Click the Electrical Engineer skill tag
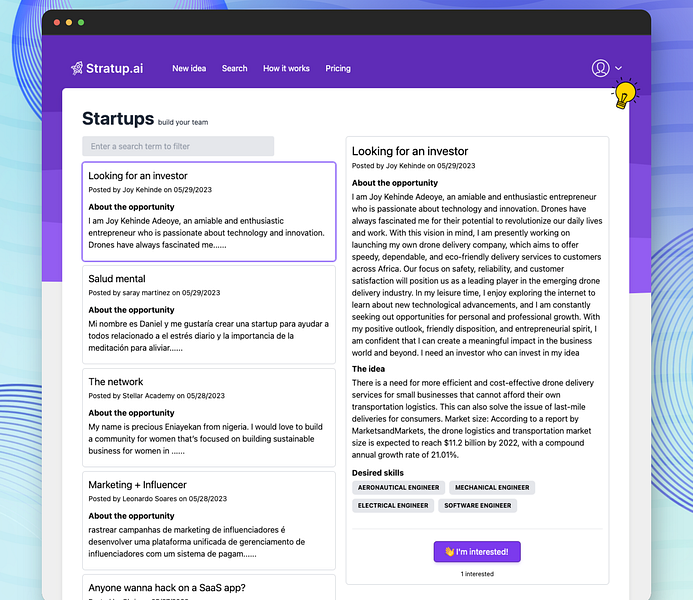The image size is (693, 600). 393,505
